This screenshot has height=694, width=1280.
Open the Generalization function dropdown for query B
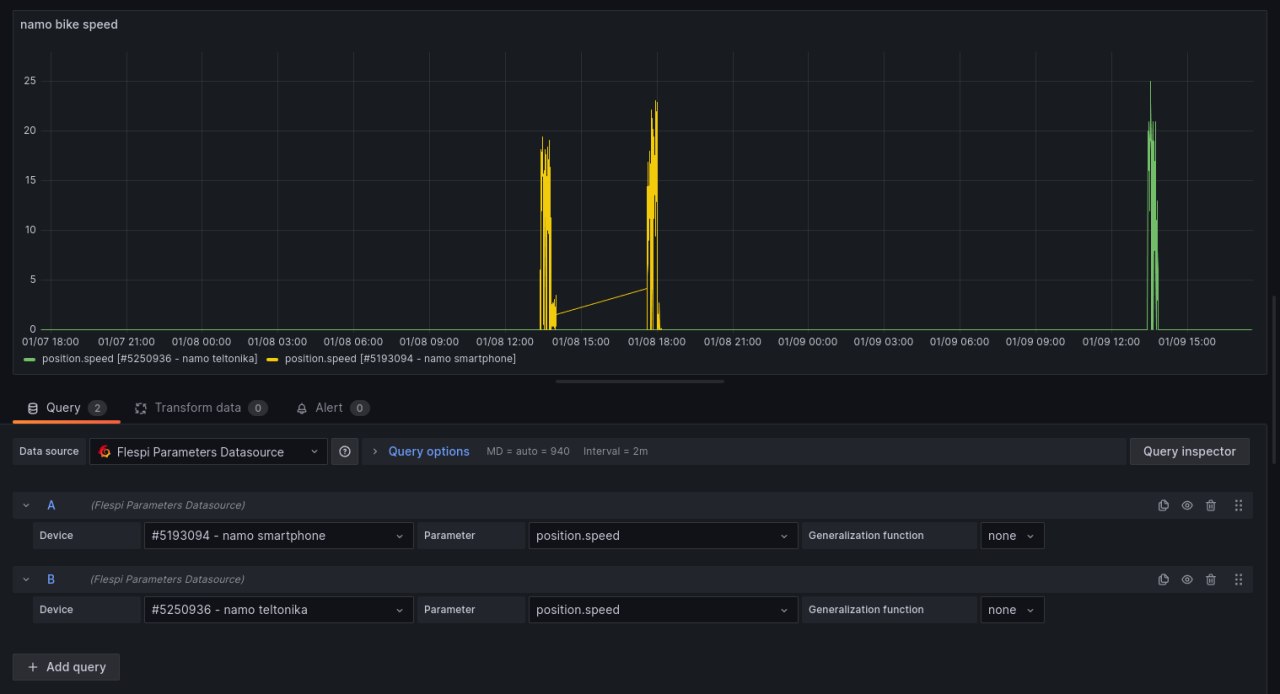(x=1012, y=609)
